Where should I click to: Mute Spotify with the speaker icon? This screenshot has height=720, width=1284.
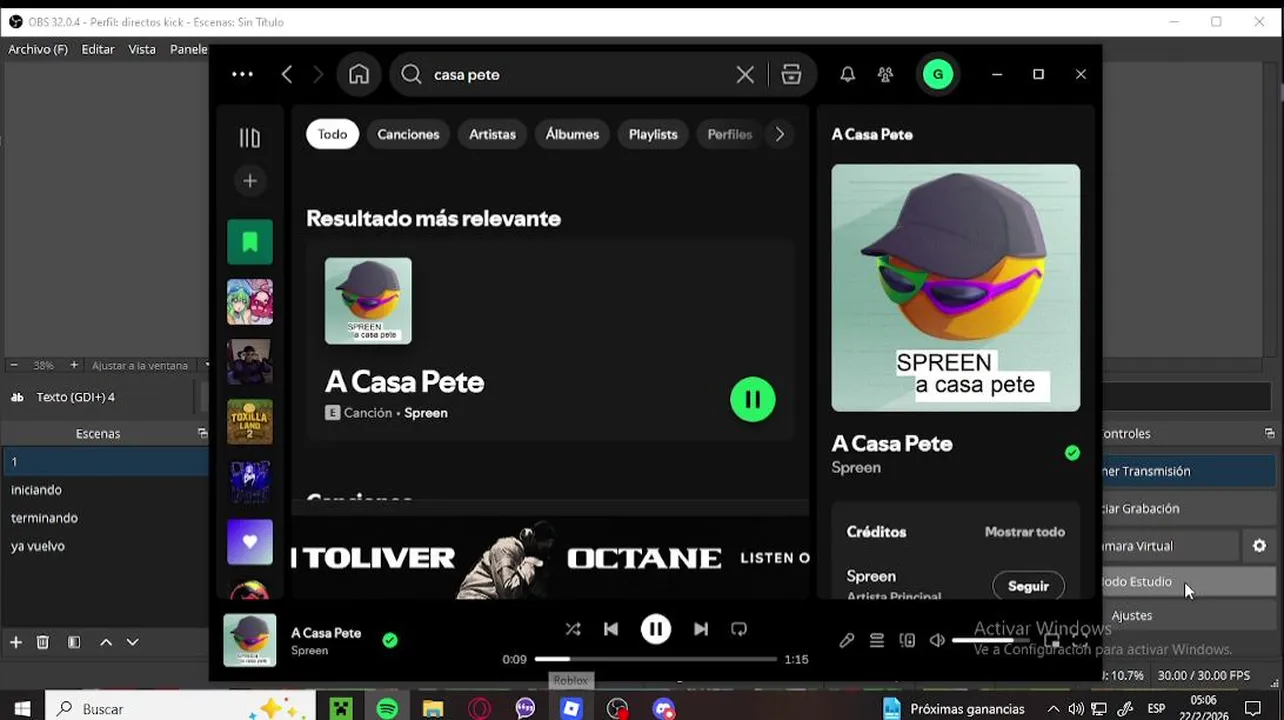tap(937, 640)
